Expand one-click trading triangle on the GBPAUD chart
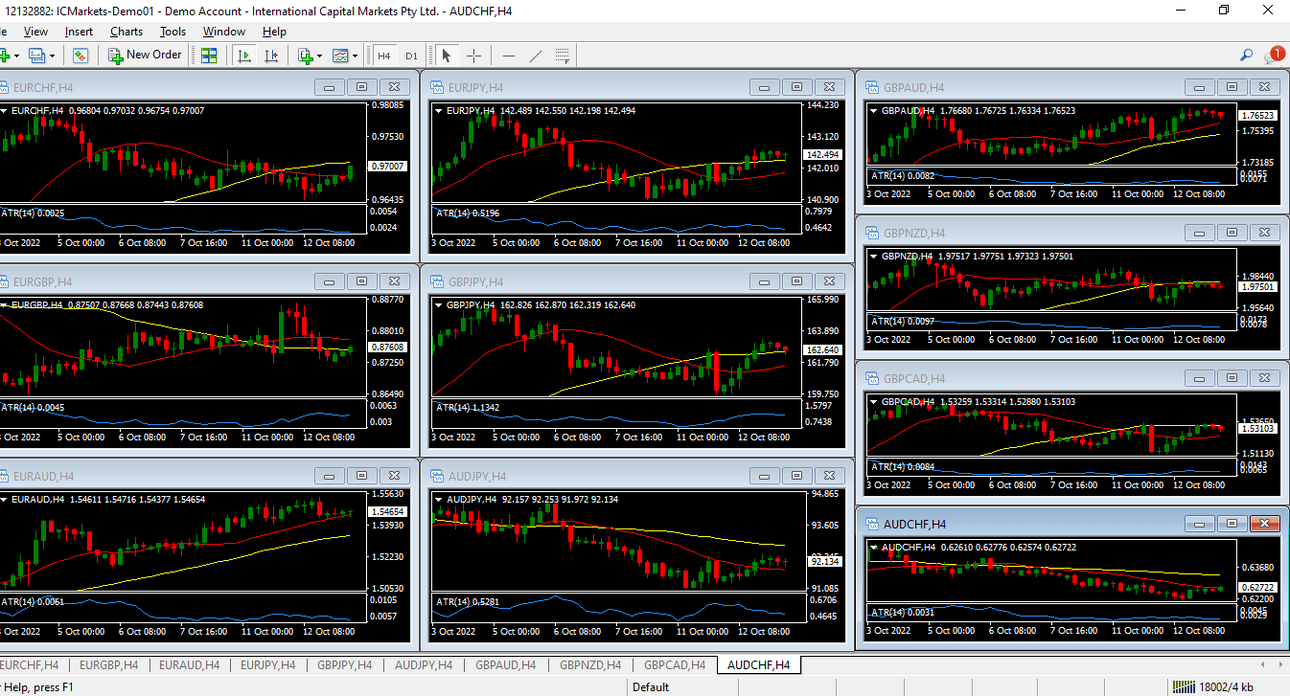This screenshot has height=696, width=1290. click(874, 111)
